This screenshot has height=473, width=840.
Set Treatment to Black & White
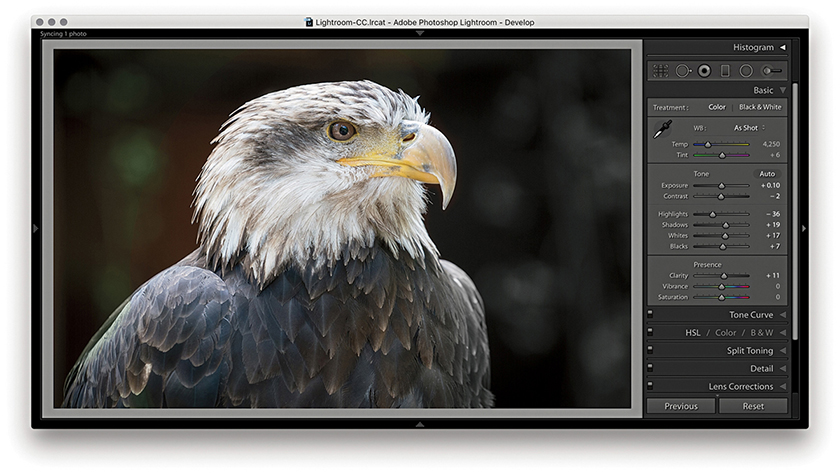click(760, 107)
